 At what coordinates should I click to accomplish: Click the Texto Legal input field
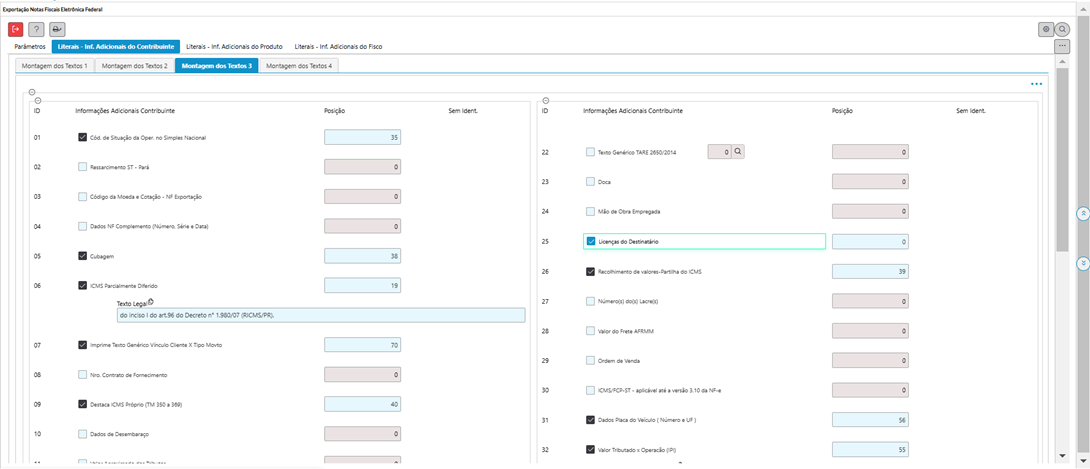[320, 315]
